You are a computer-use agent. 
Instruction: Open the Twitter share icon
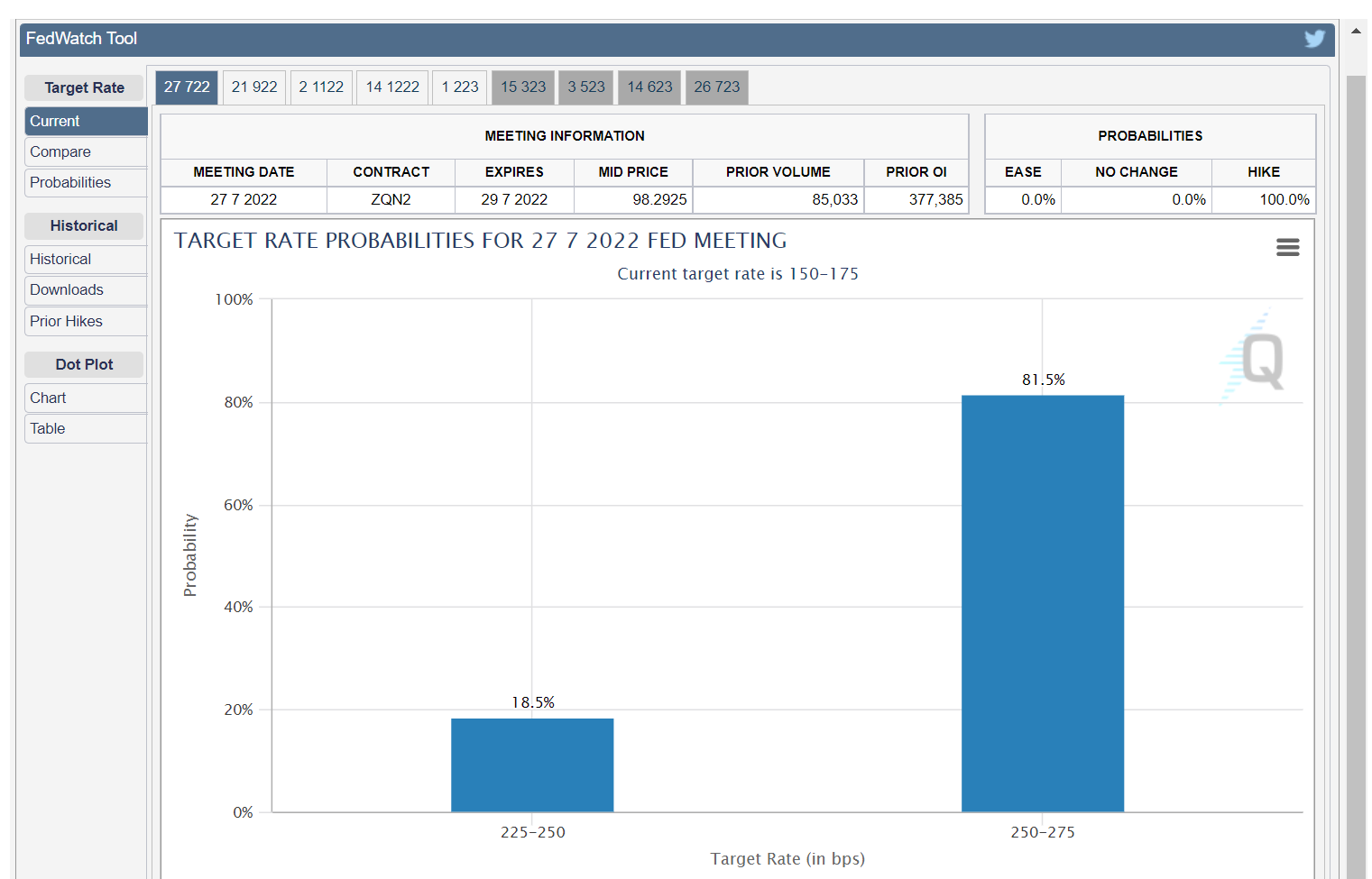click(1314, 39)
